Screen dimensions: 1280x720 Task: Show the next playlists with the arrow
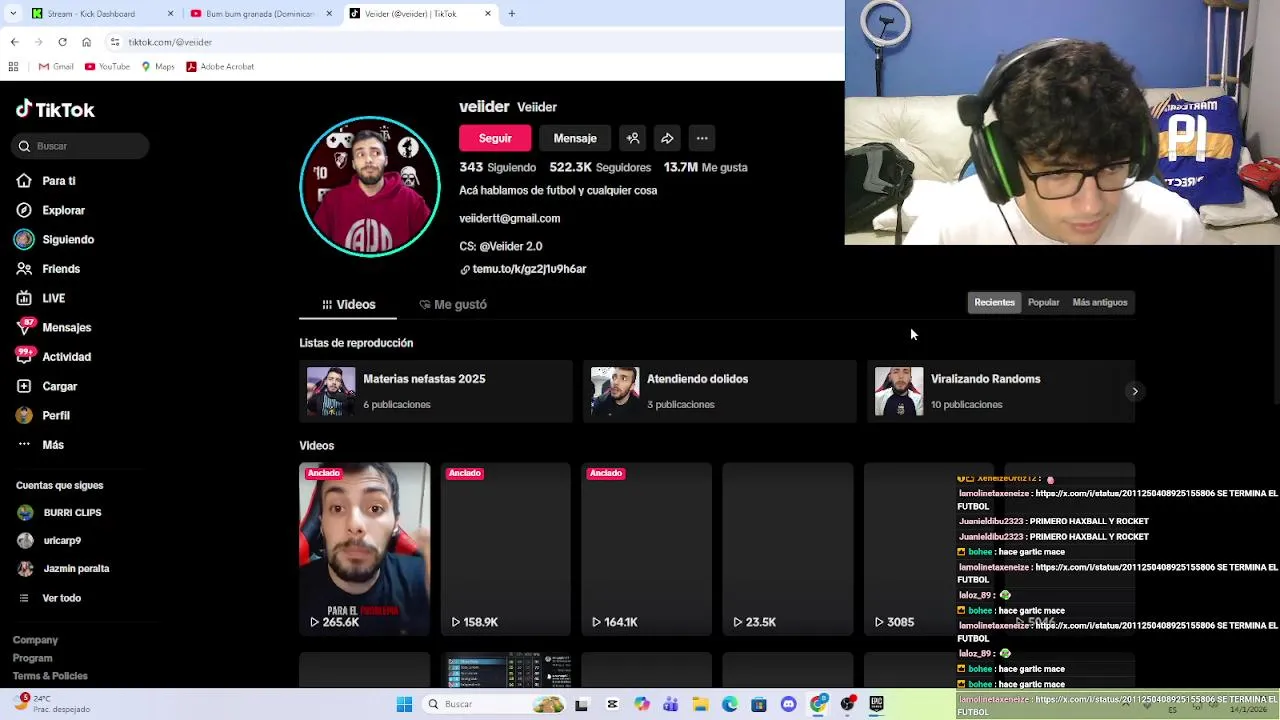click(1134, 392)
